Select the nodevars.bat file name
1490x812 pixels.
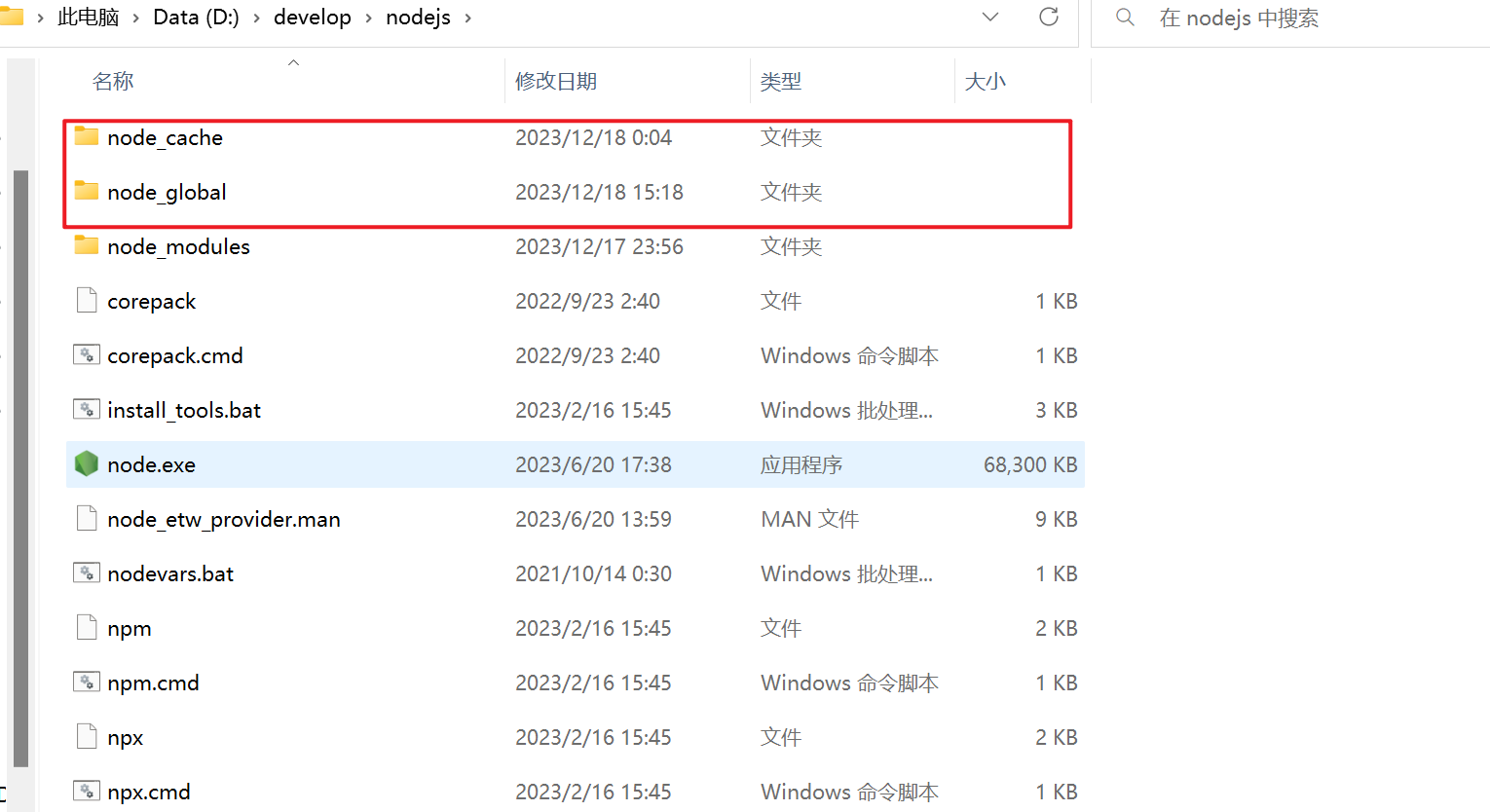[171, 573]
